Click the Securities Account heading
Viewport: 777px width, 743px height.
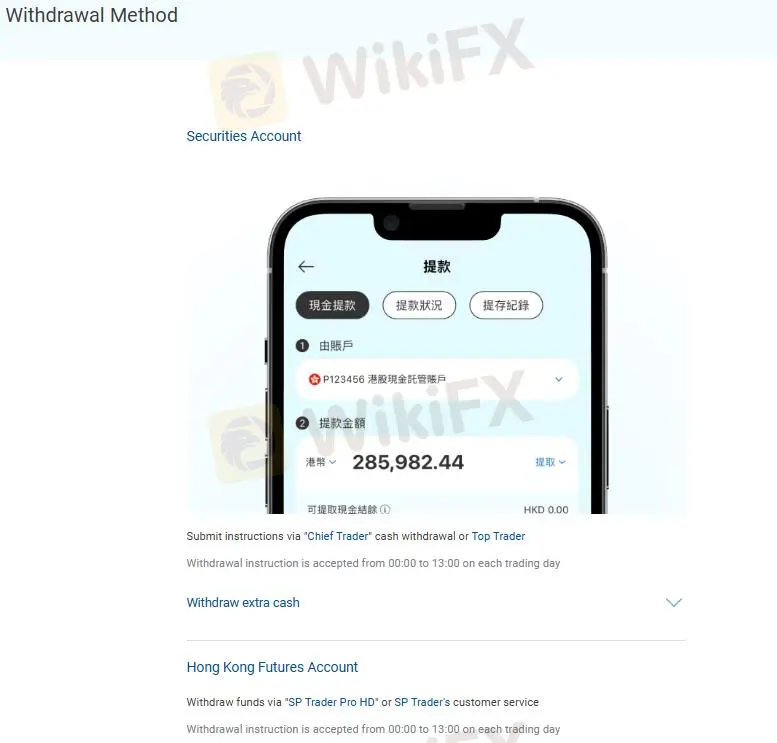pyautogui.click(x=244, y=136)
